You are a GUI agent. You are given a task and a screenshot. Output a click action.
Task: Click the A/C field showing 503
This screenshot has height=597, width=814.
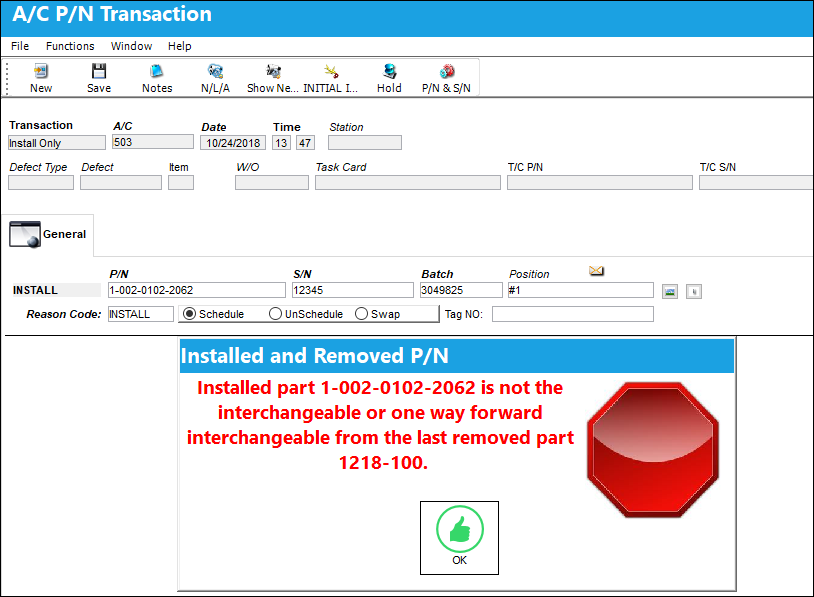[x=153, y=142]
